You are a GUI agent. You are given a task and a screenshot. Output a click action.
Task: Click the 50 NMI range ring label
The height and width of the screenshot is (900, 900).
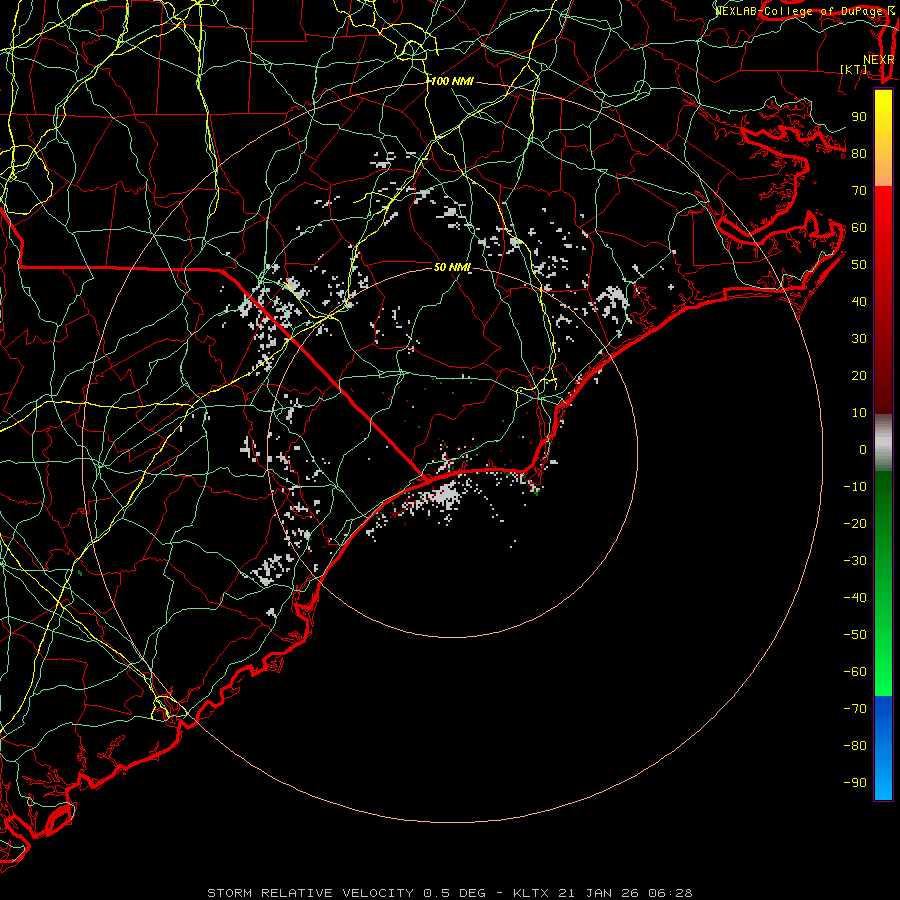(x=452, y=267)
